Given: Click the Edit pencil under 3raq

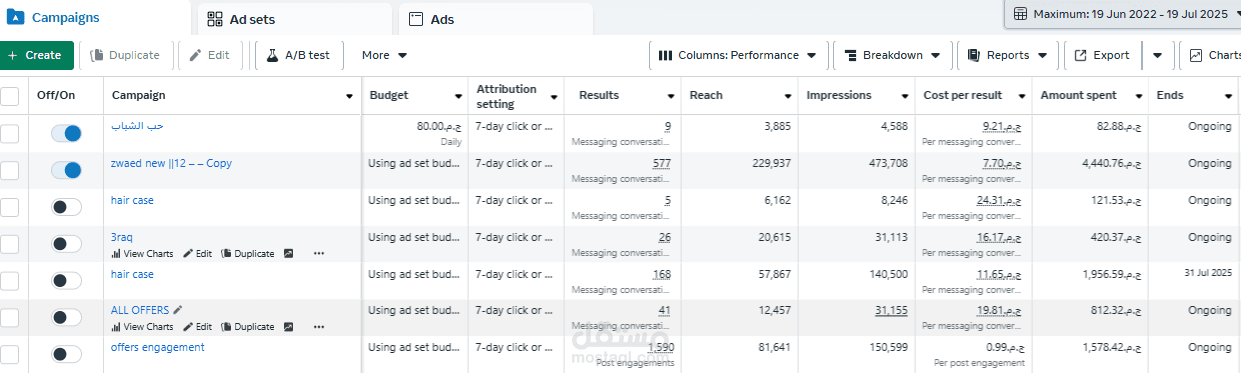Looking at the screenshot, I should tap(189, 254).
